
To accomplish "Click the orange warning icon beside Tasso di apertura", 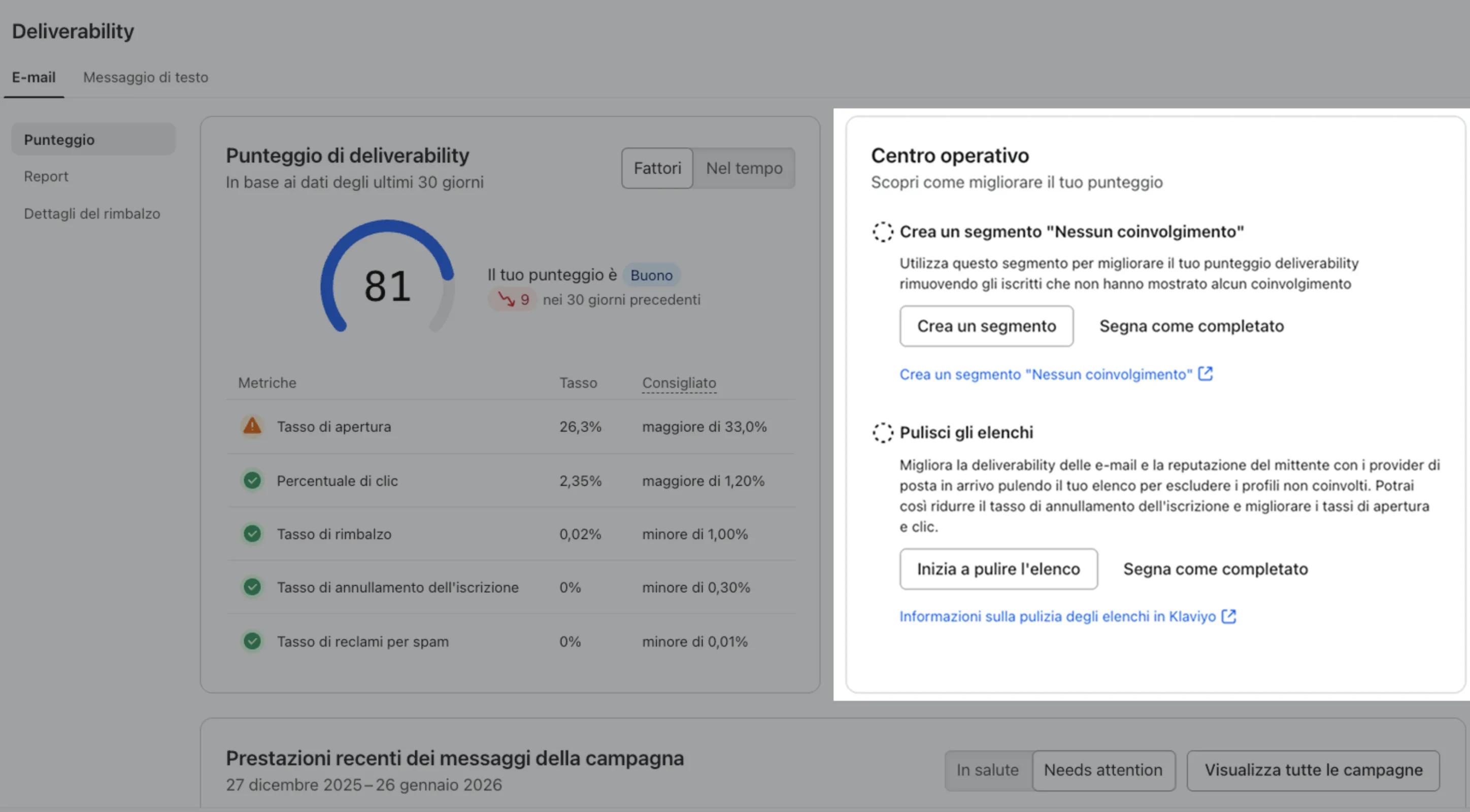I will pyautogui.click(x=252, y=426).
